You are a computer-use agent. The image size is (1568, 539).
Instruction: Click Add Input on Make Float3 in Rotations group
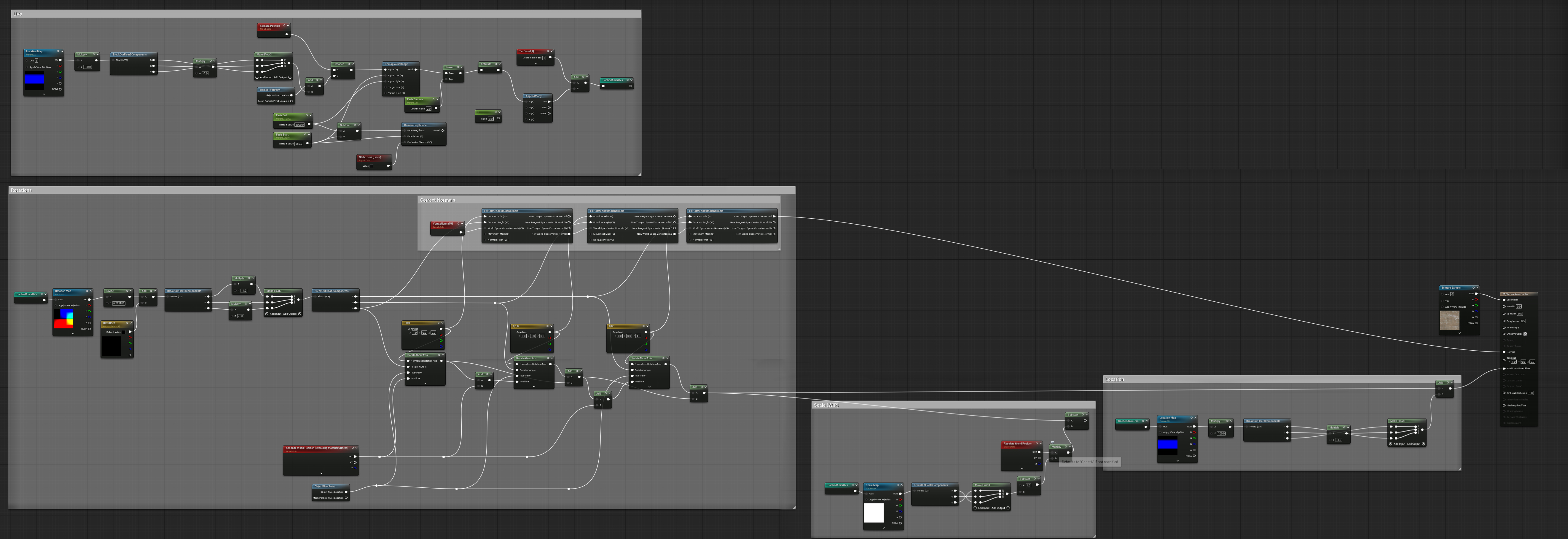coord(274,314)
